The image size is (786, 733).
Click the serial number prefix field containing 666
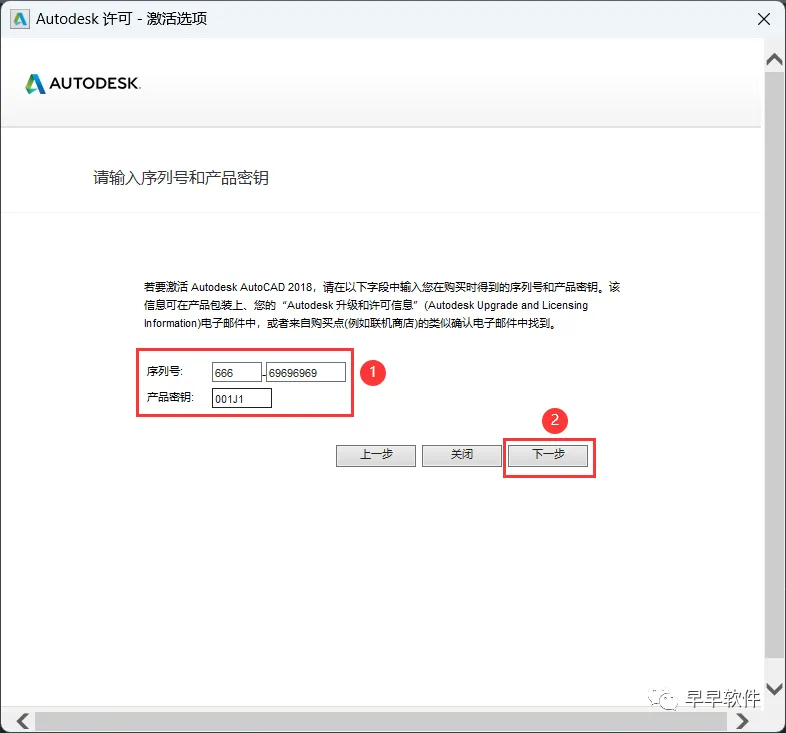tap(237, 373)
